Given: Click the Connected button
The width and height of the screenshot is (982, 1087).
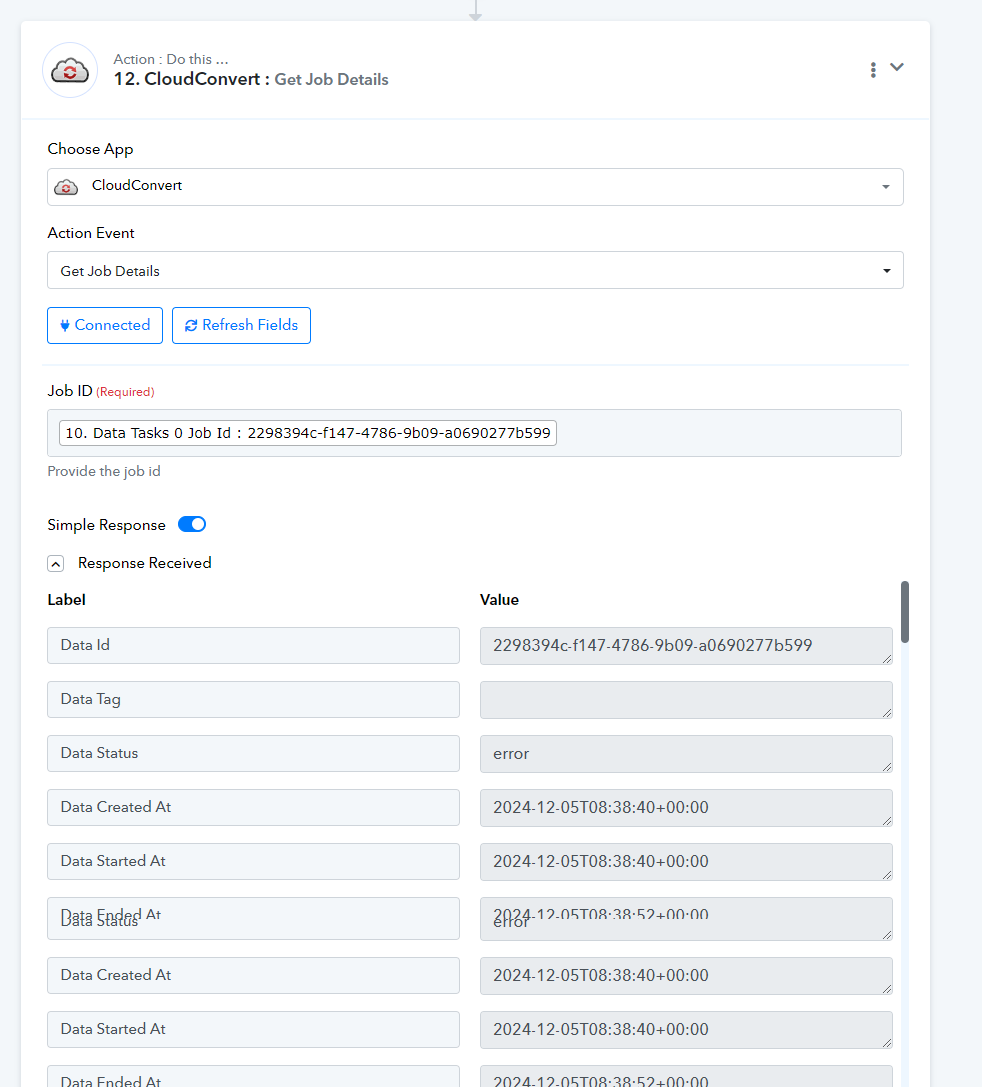Looking at the screenshot, I should click(x=105, y=325).
